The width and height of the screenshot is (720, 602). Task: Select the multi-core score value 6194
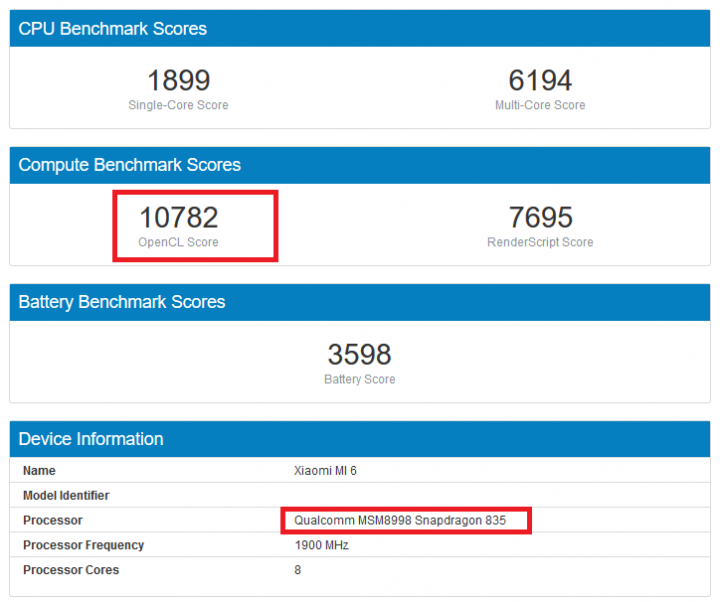click(540, 80)
